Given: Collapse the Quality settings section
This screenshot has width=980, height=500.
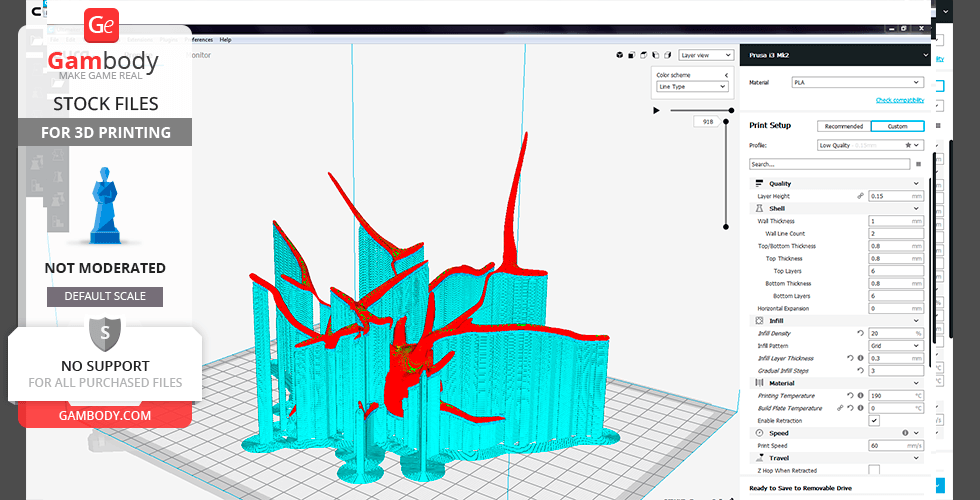Looking at the screenshot, I should [x=916, y=184].
